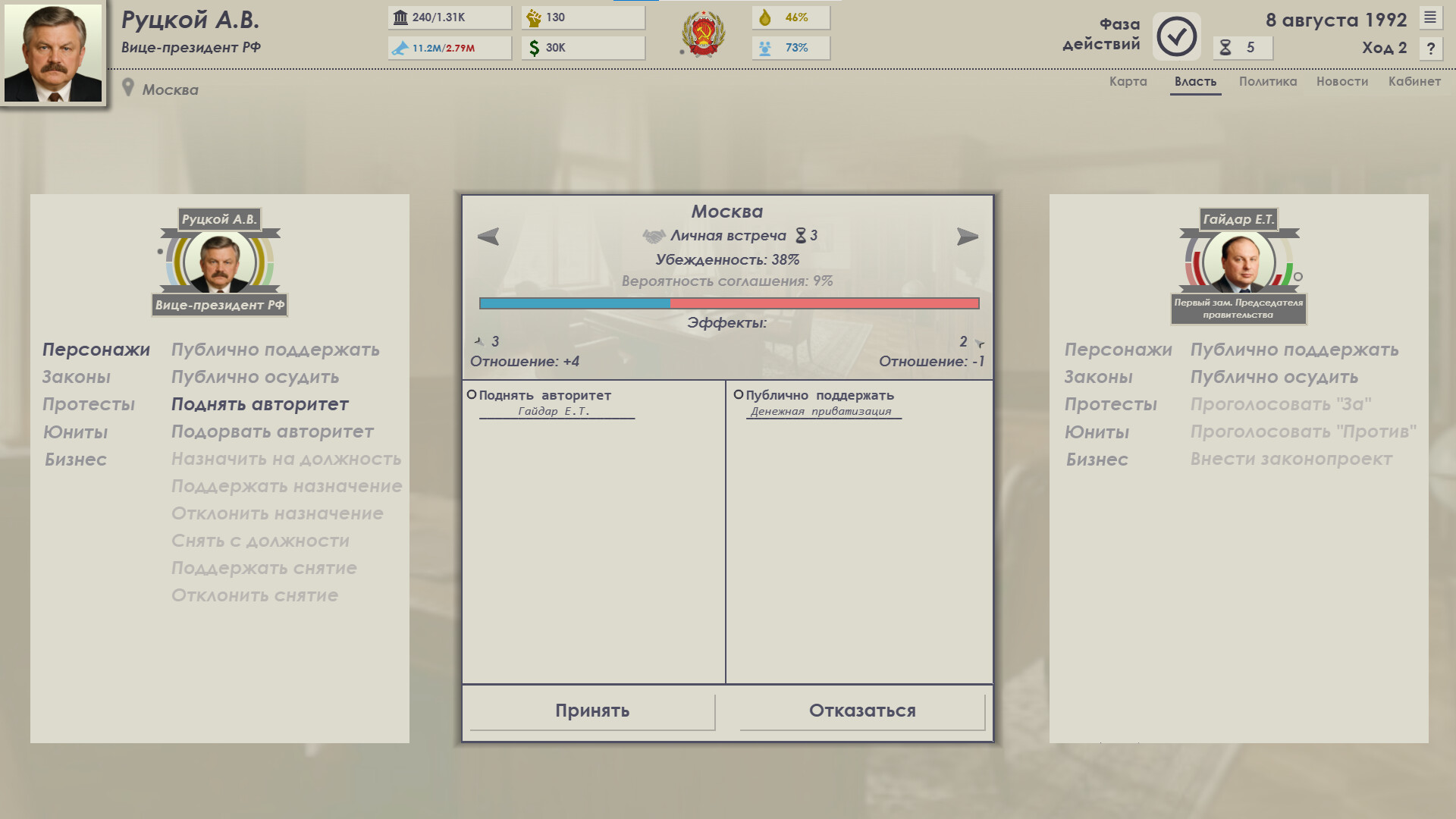
Task: Go to the next meeting with right arrow
Action: [x=968, y=237]
